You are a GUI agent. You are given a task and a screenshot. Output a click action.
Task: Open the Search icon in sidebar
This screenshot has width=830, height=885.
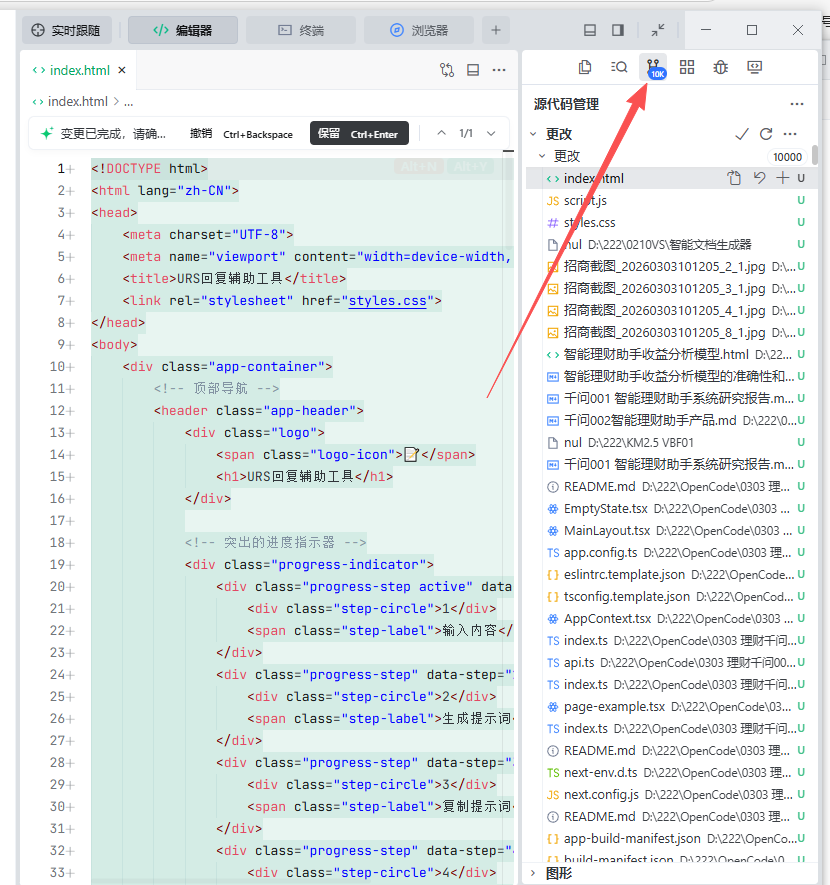(x=619, y=67)
